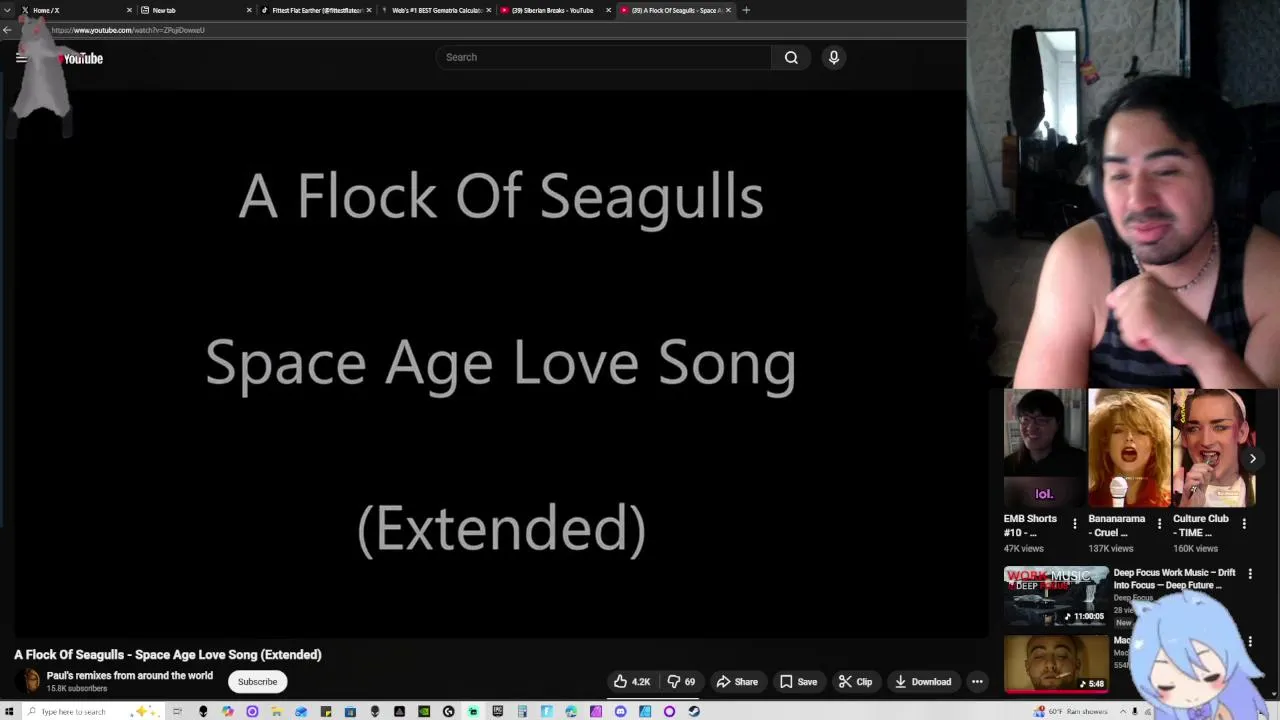Dislike the video with thumbs-down 69
The image size is (1280, 720).
pyautogui.click(x=681, y=682)
